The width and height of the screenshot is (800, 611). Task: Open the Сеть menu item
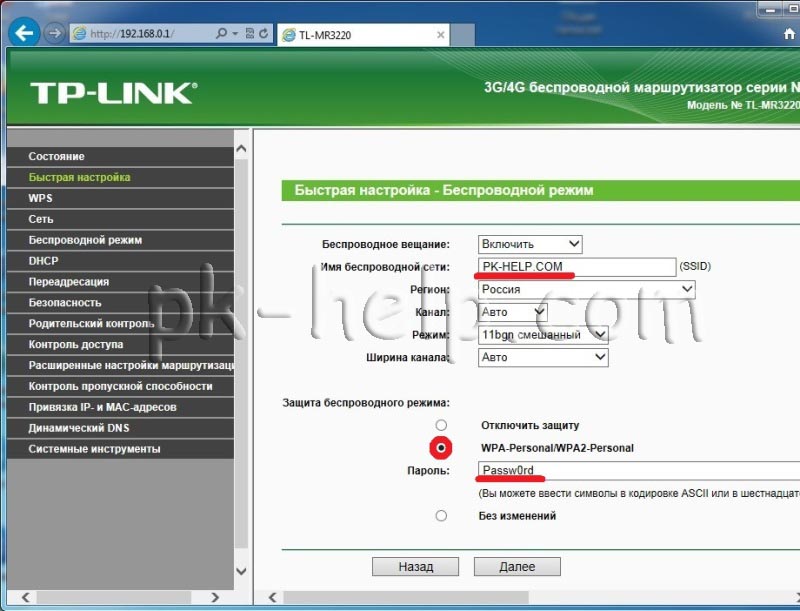tap(120, 219)
